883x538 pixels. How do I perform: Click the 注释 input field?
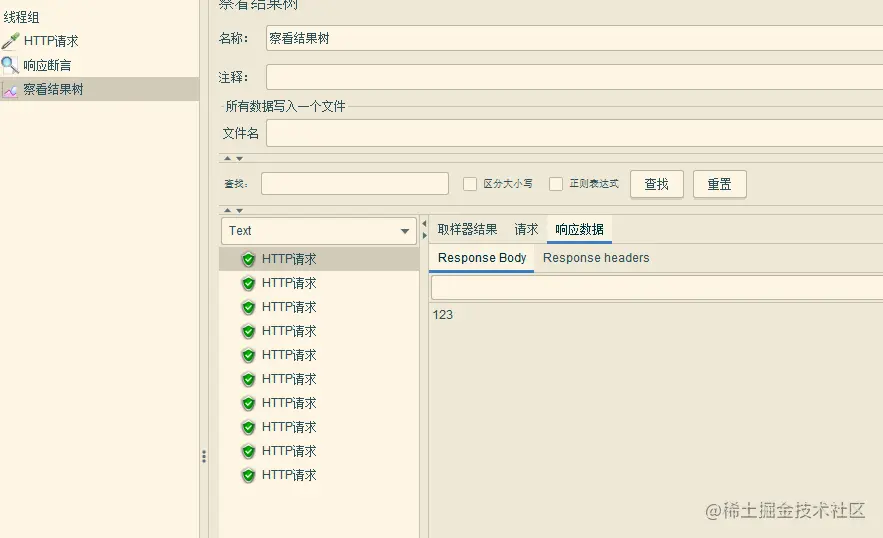click(x=574, y=77)
